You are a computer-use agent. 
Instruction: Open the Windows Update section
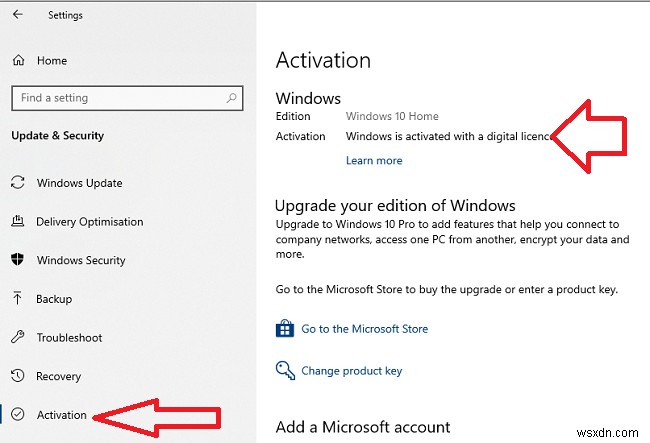coord(79,183)
